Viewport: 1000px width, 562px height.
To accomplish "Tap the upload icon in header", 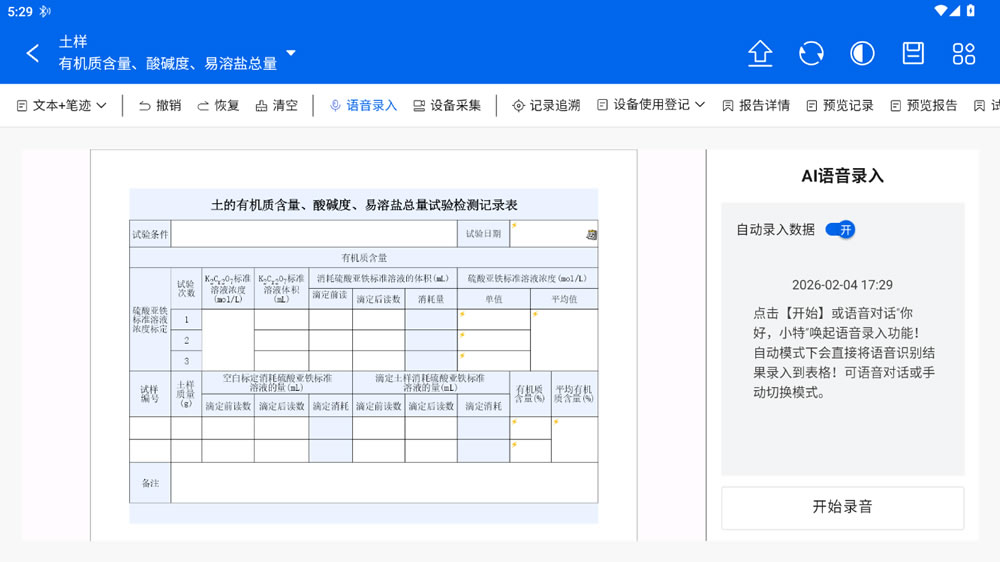I will [x=760, y=54].
